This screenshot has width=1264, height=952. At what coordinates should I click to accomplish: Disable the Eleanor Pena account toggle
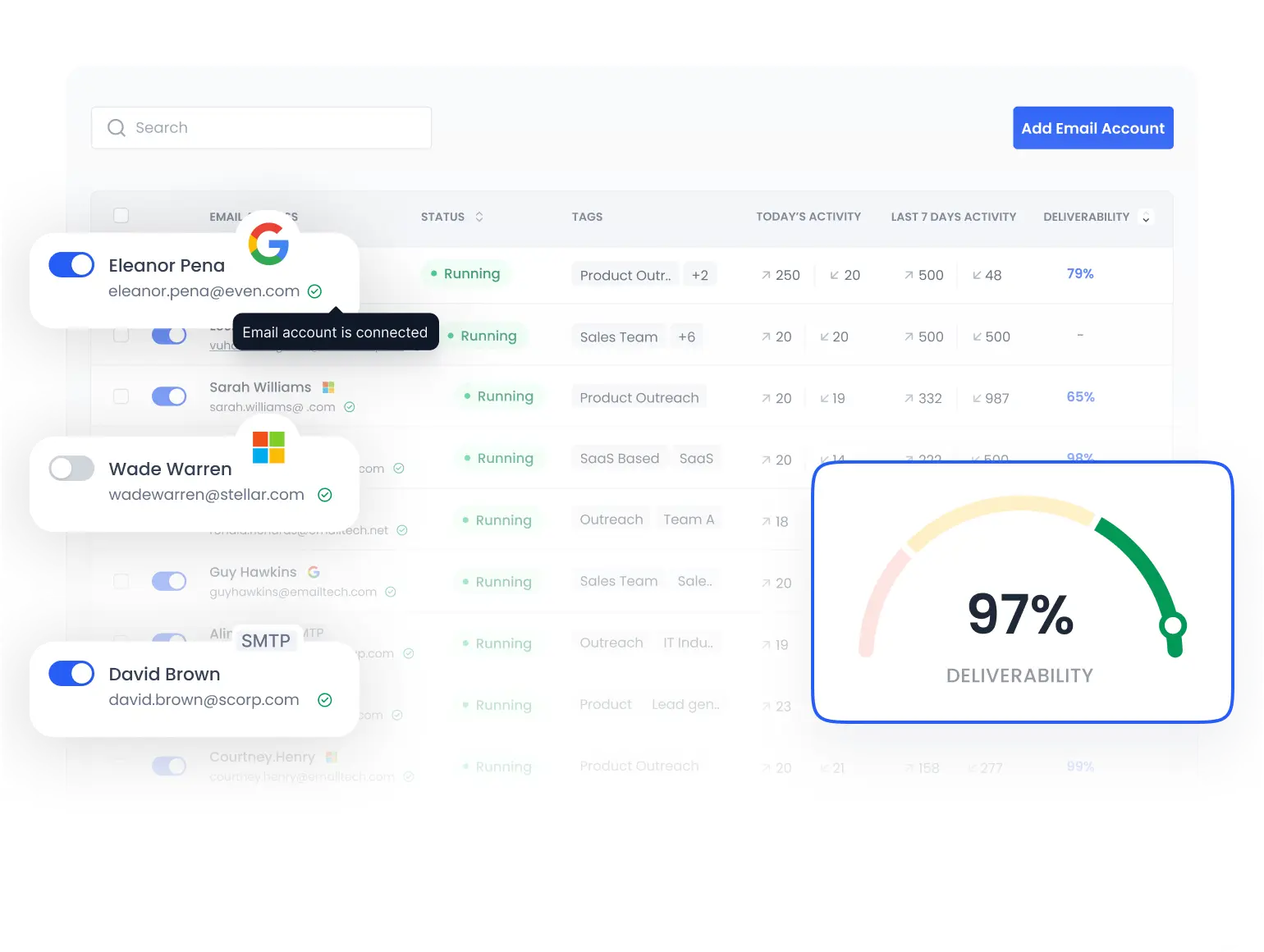click(71, 264)
